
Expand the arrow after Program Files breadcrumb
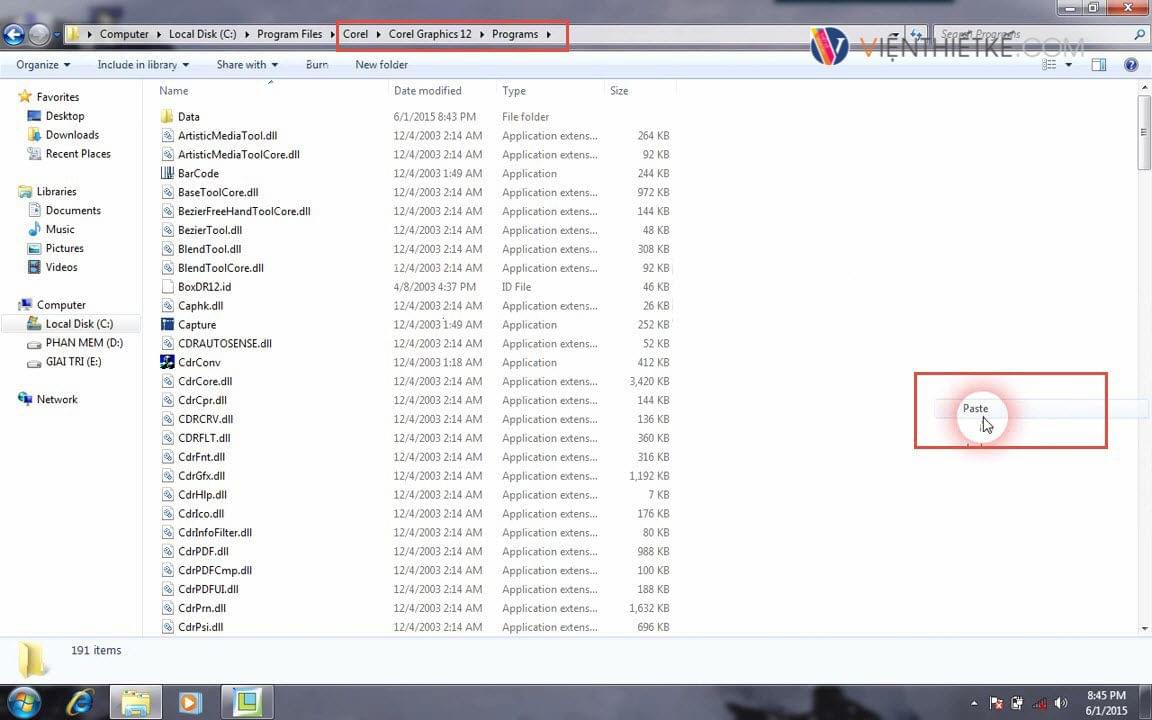tap(332, 34)
